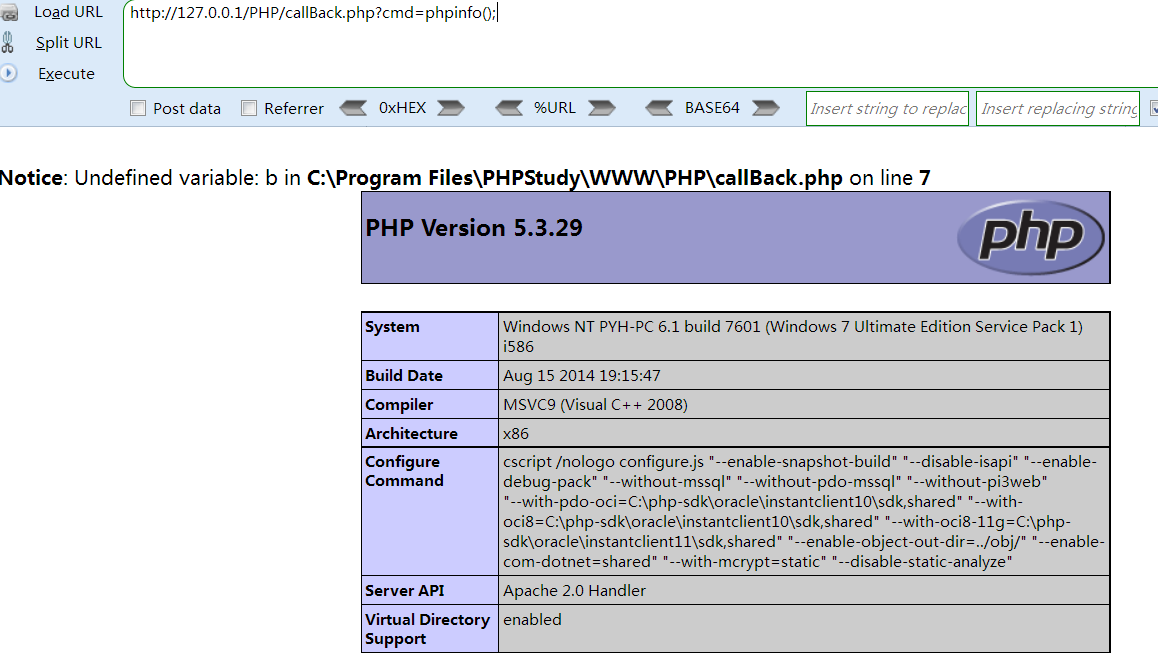Click the cscript configure command text
The height and width of the screenshot is (653, 1158).
point(804,511)
